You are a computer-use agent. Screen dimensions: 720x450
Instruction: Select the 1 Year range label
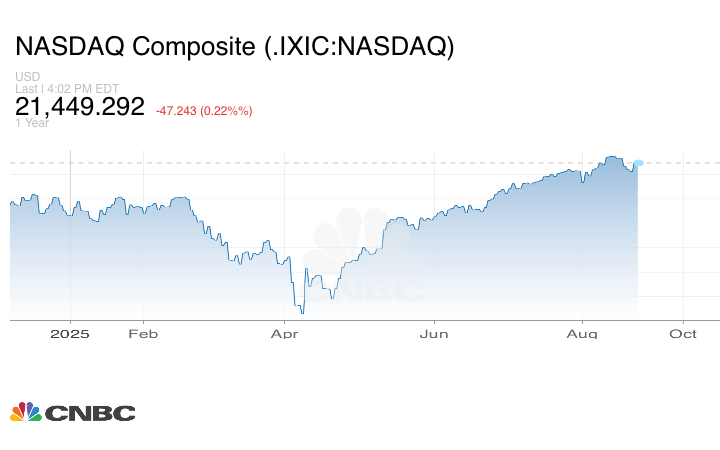(x=31, y=123)
